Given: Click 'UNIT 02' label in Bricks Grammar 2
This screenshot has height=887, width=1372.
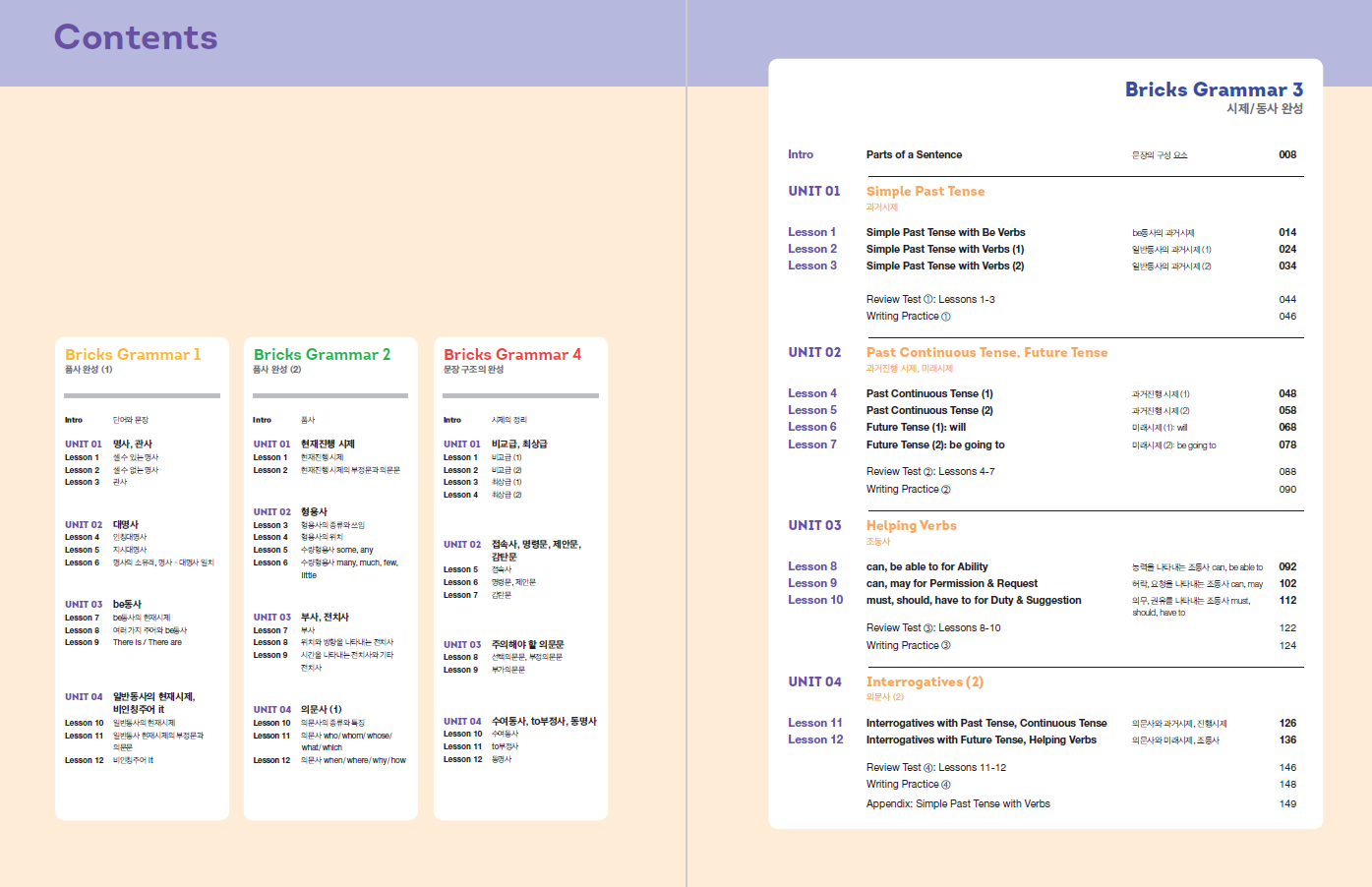Looking at the screenshot, I should tap(271, 511).
